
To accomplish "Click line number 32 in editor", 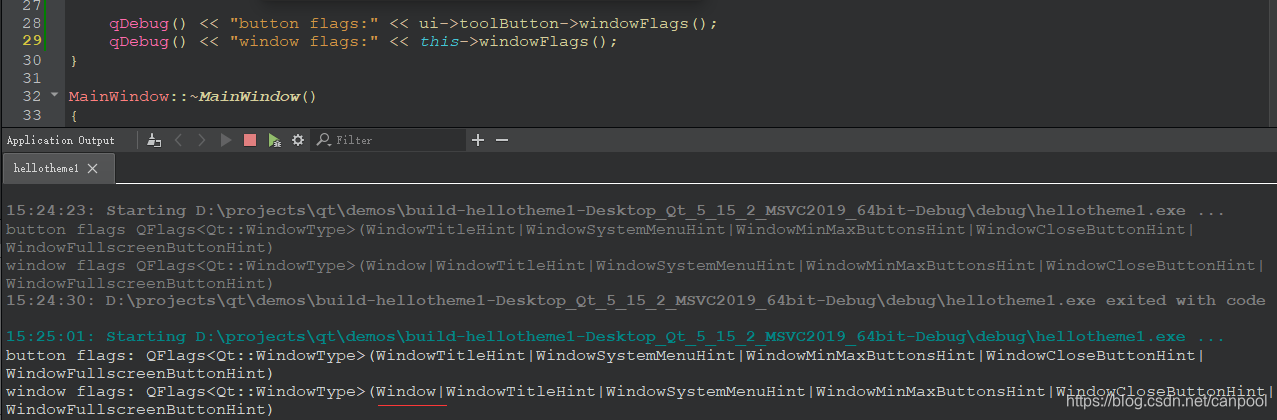I will pos(31,96).
